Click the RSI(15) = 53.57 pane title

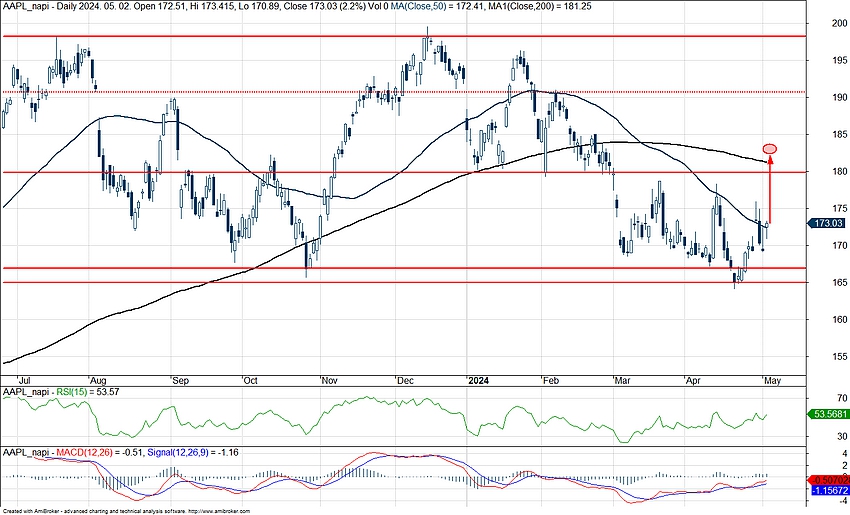61,392
